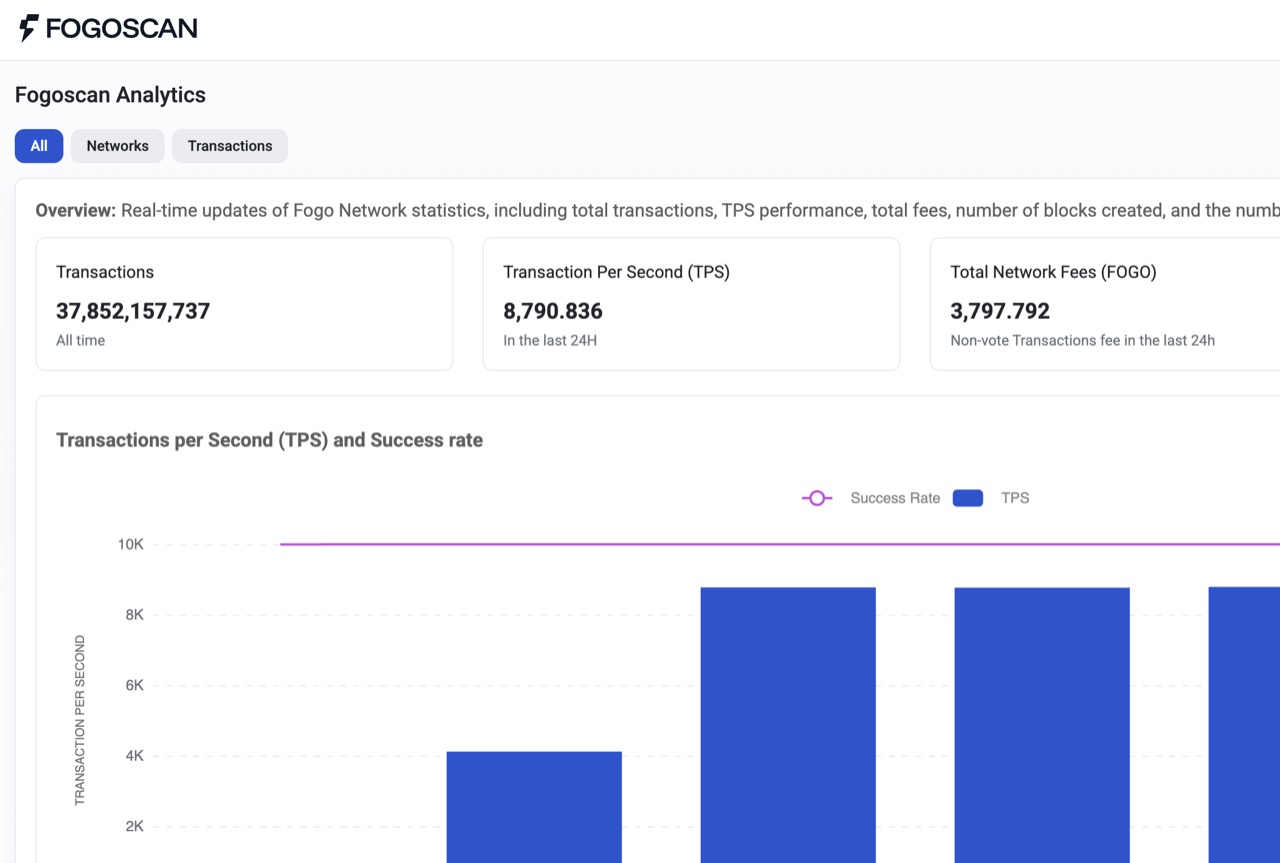Click the Fogoscan Analytics page heading
This screenshot has height=863, width=1280.
(110, 95)
